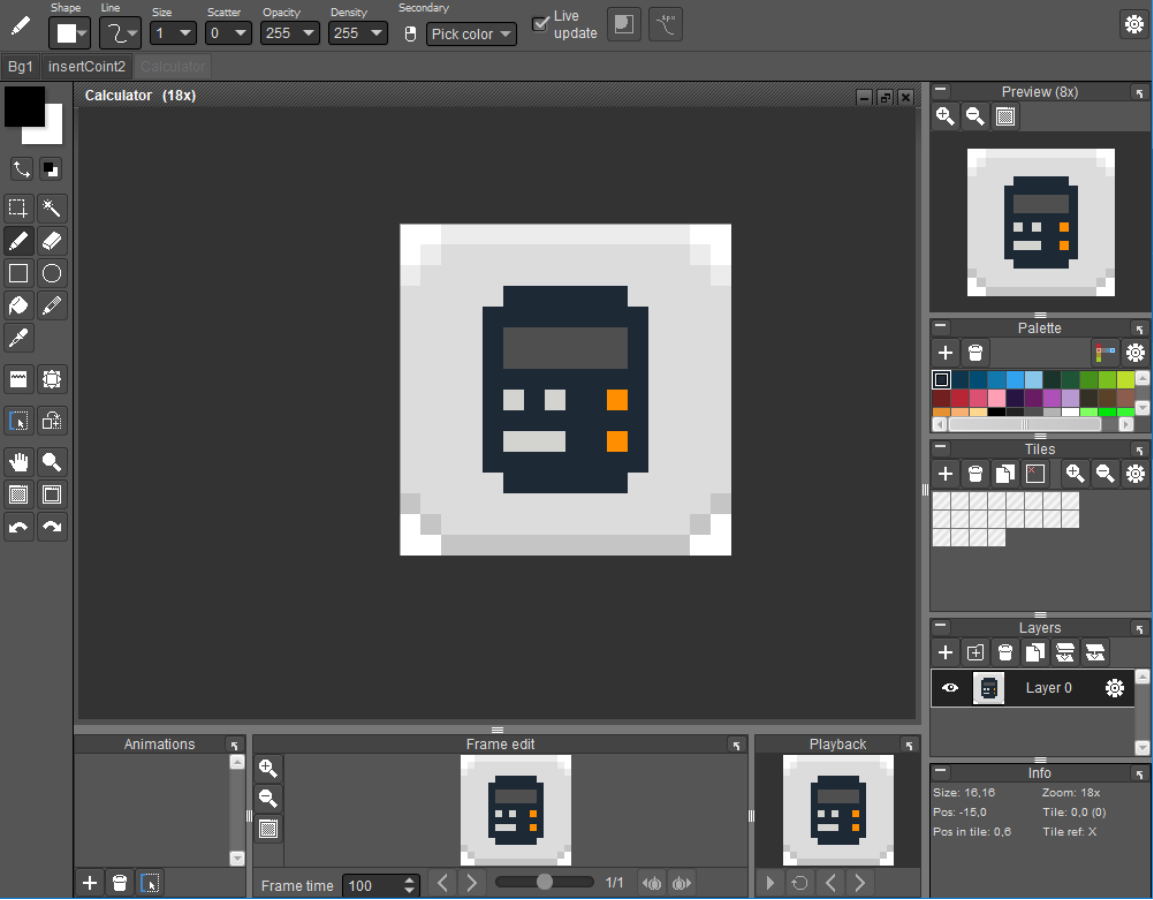Select the Color Picker tool

[19, 338]
